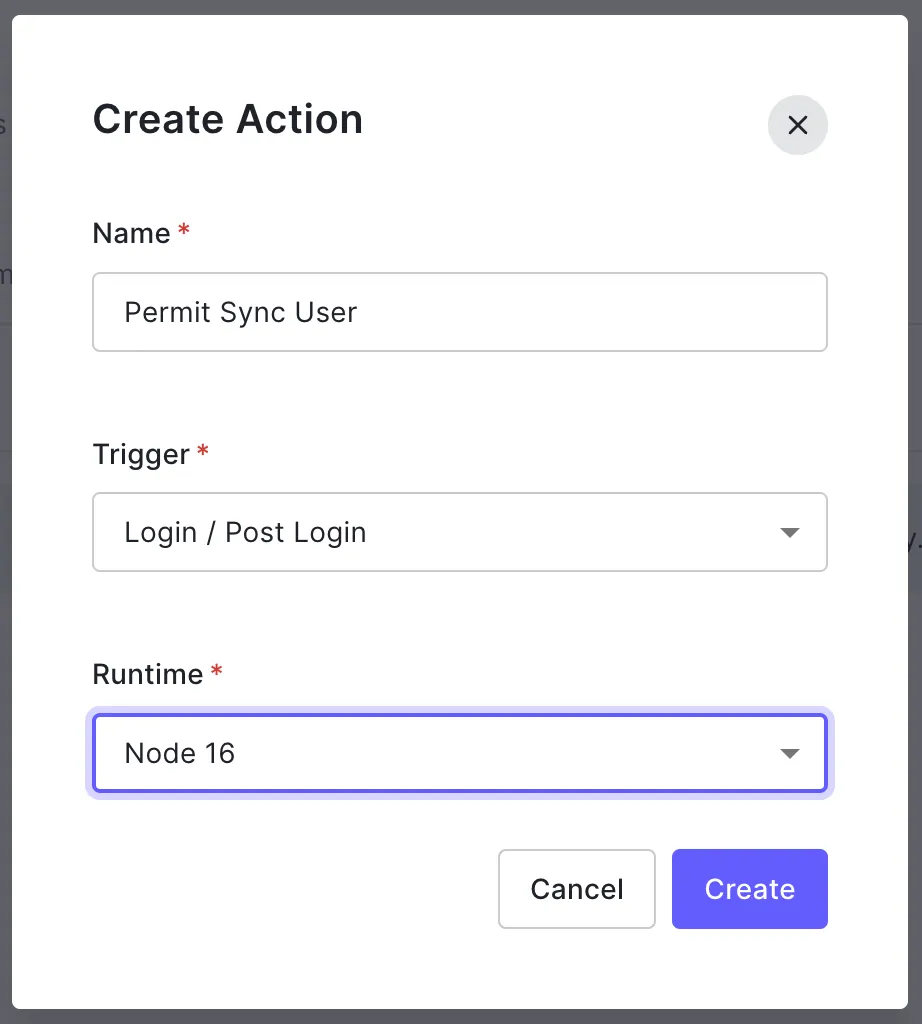Click the 'Node 16' runtime value
922x1024 pixels.
coord(180,753)
